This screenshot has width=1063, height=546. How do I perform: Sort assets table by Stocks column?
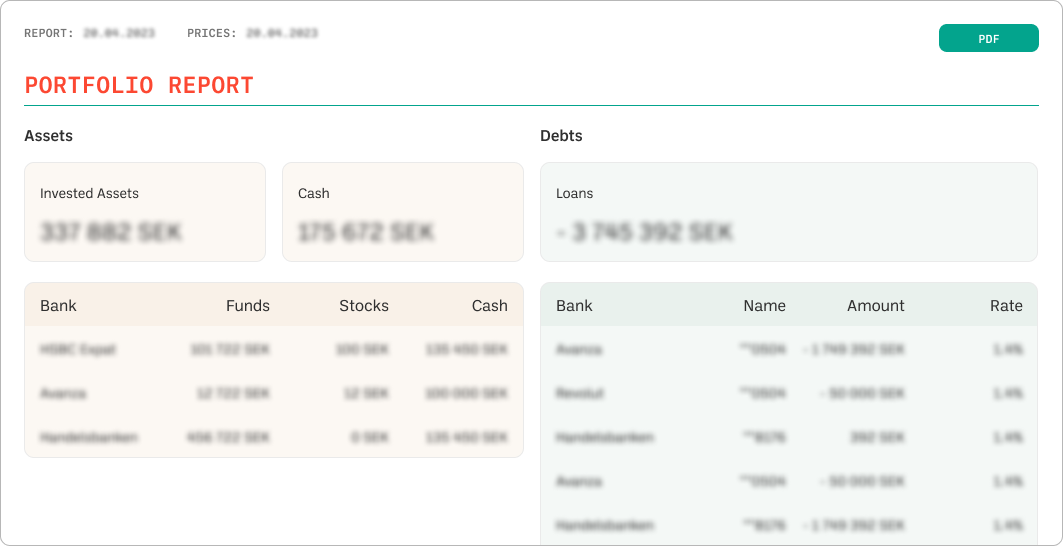pos(363,306)
